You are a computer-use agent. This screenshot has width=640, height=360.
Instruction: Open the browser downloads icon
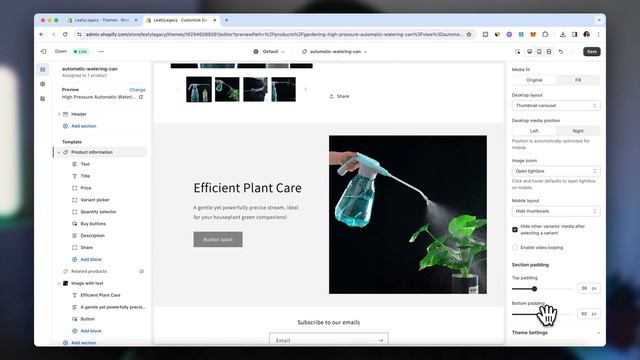(x=563, y=35)
